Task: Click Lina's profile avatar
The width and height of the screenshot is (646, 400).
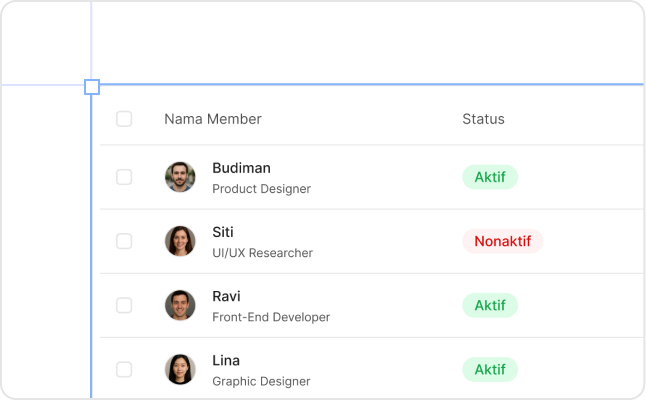Action: click(x=180, y=369)
